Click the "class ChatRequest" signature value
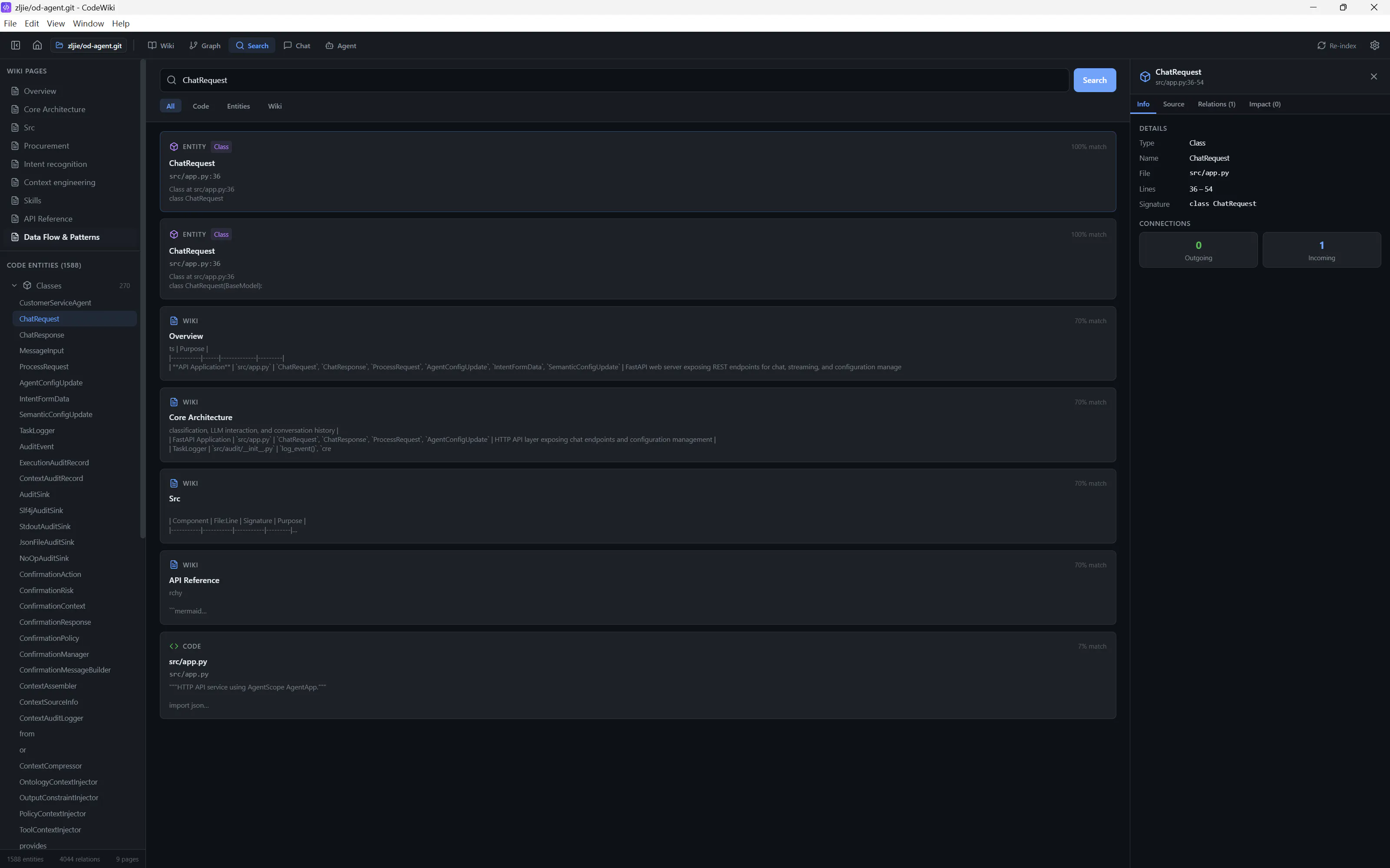Viewport: 1390px width, 868px height. (1222, 204)
